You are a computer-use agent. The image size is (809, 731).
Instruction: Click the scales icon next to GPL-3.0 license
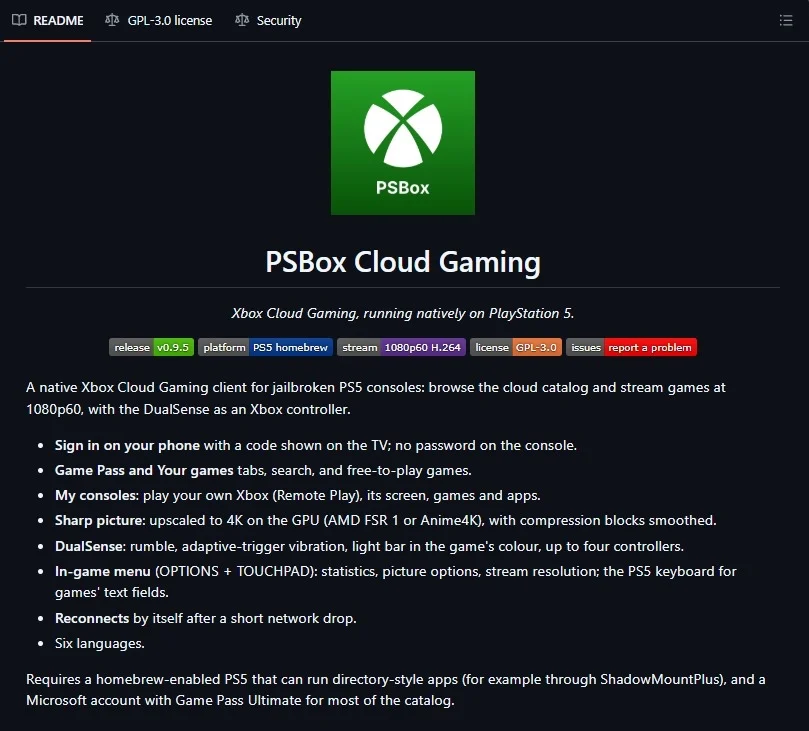pos(112,20)
